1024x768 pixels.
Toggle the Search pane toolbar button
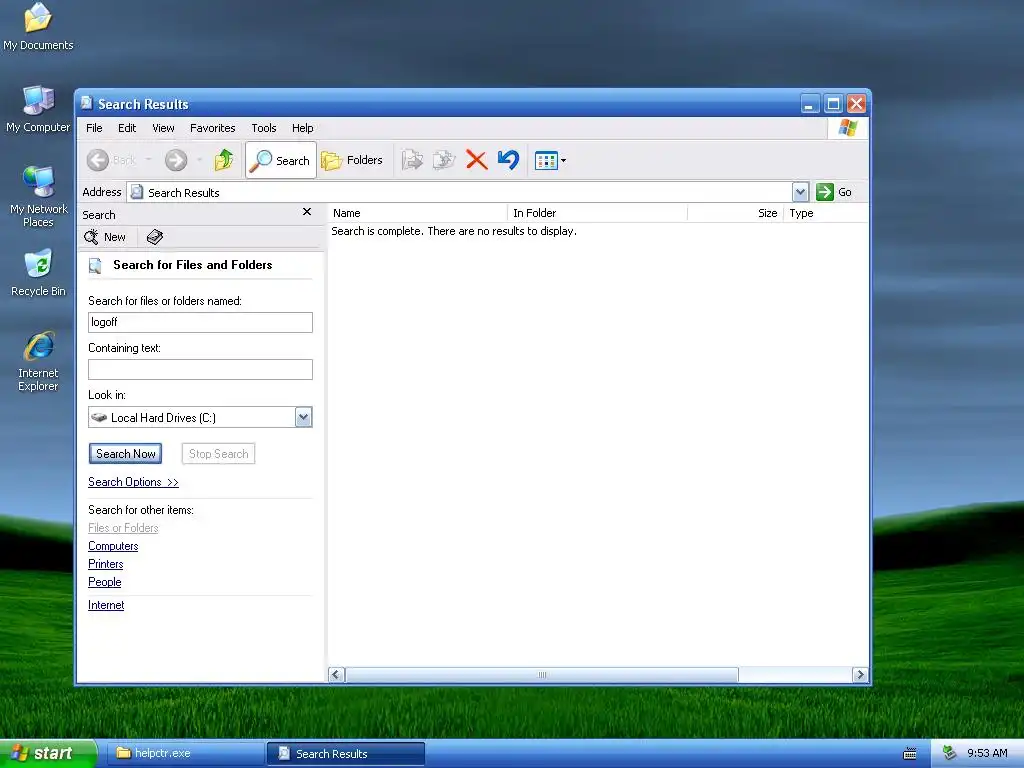(x=281, y=160)
